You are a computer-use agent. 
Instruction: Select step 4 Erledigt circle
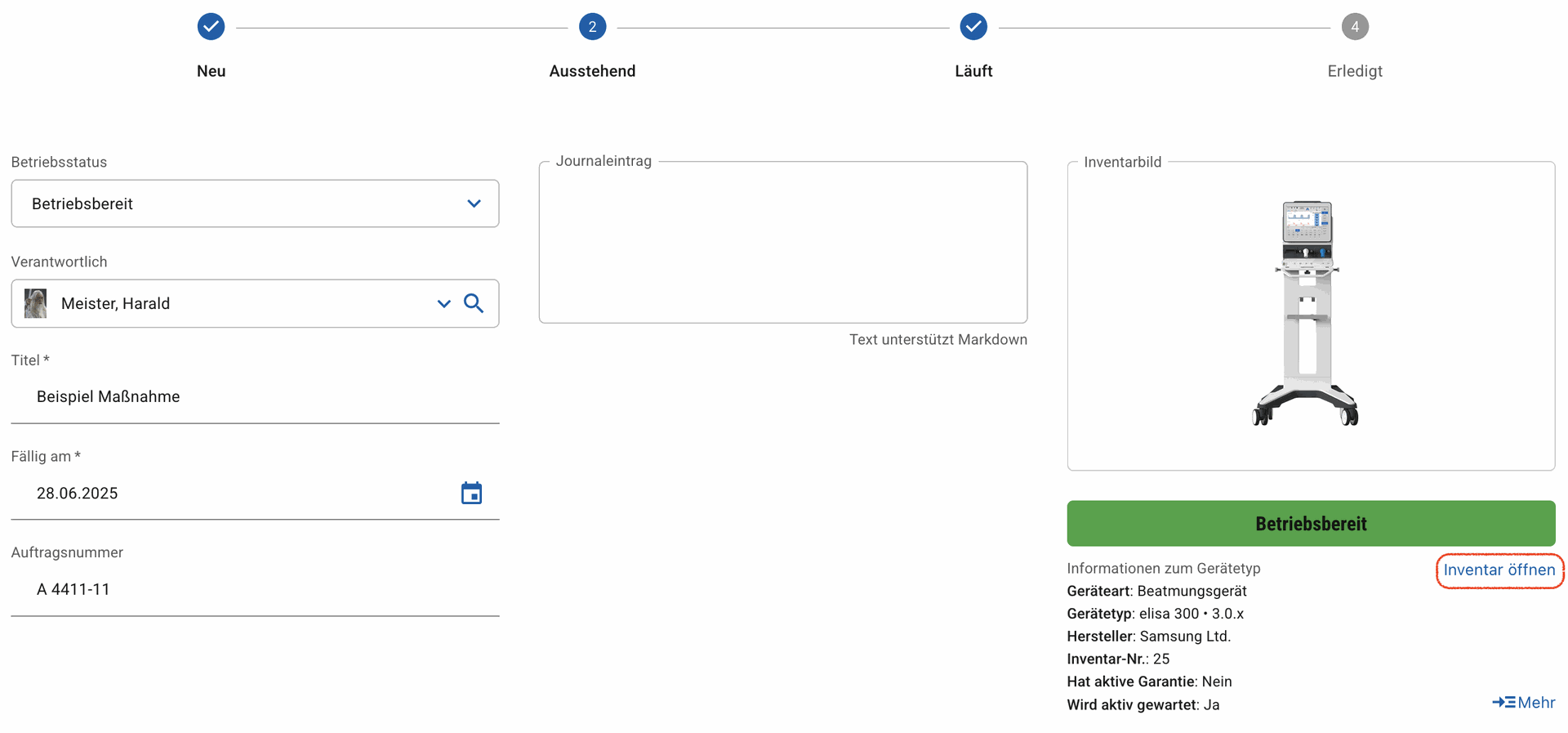point(1355,27)
